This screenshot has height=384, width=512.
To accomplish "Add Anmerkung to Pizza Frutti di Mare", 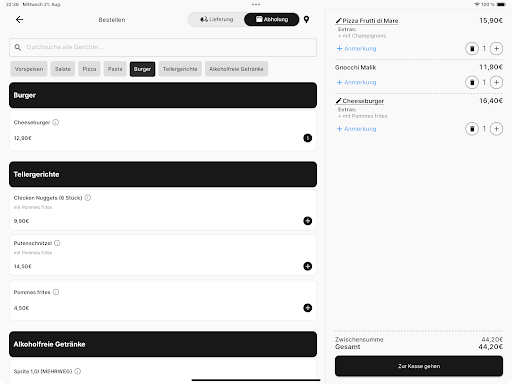I will [x=356, y=49].
